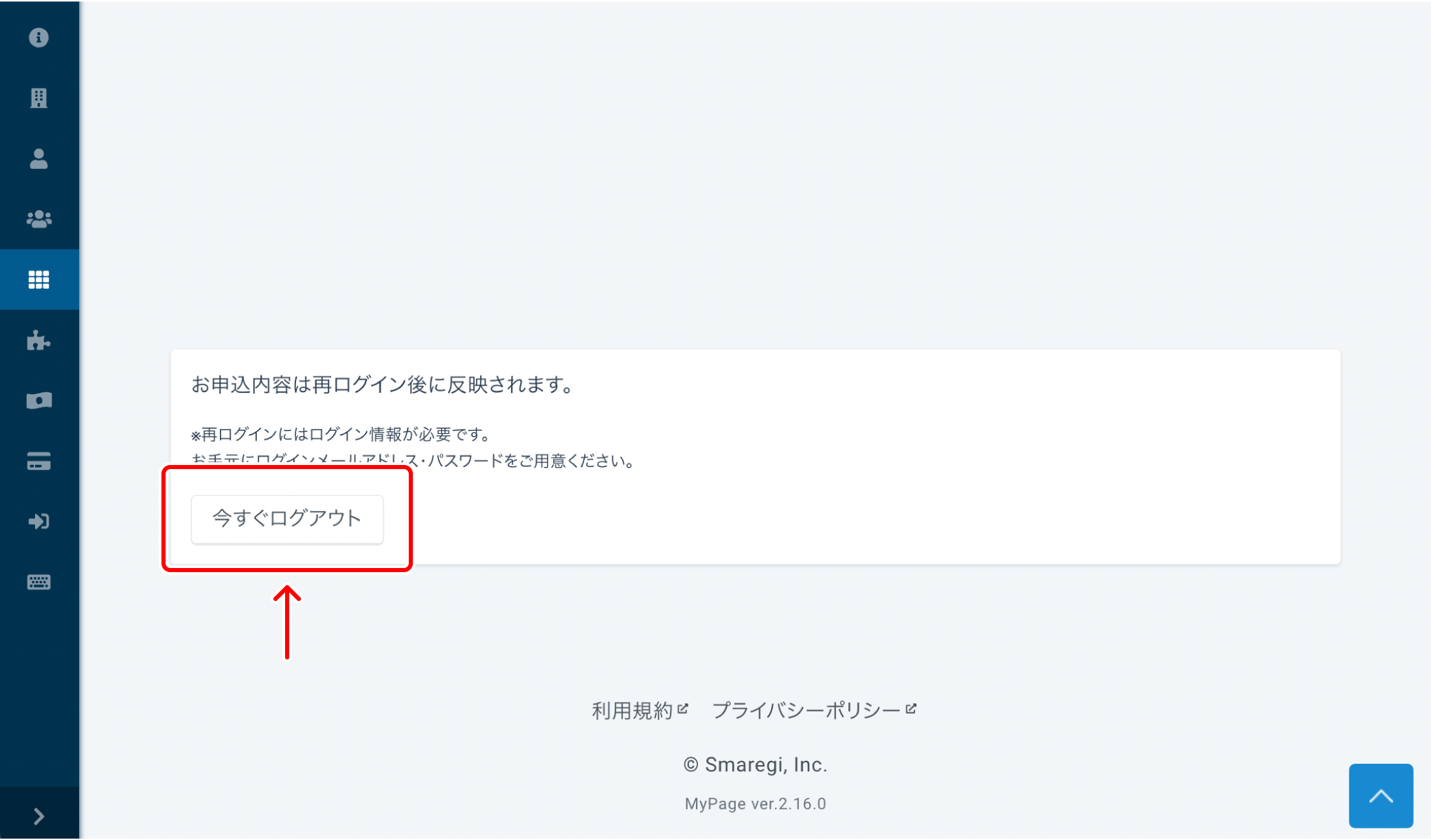Open the credit card icon
This screenshot has height=840, width=1431.
(38, 462)
